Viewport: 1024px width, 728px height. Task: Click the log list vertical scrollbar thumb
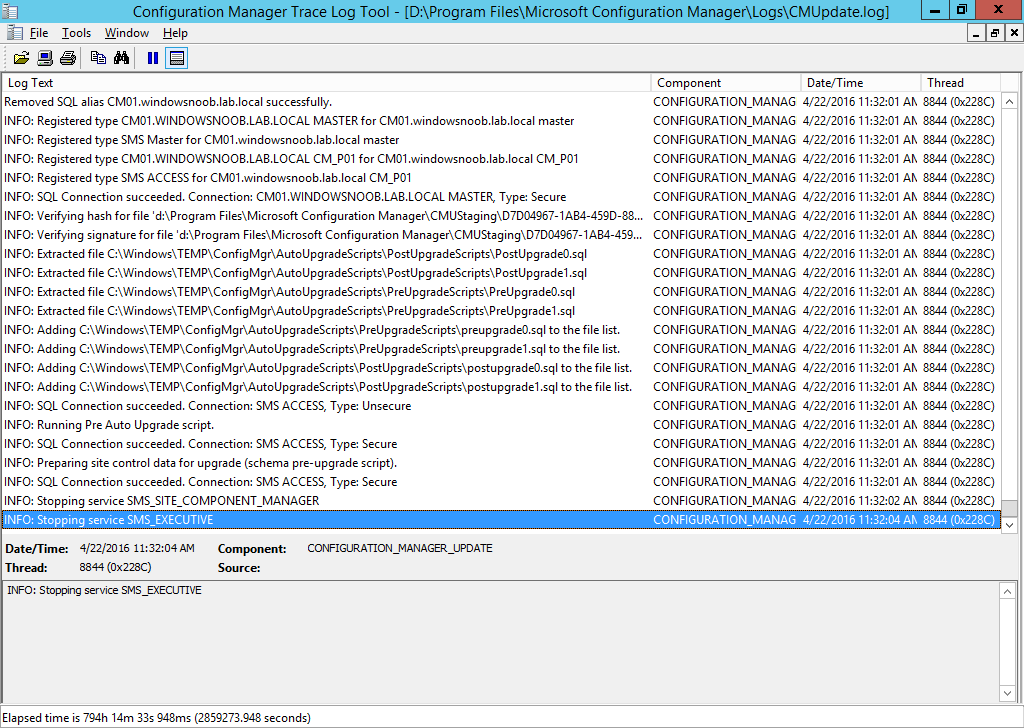(x=1010, y=508)
